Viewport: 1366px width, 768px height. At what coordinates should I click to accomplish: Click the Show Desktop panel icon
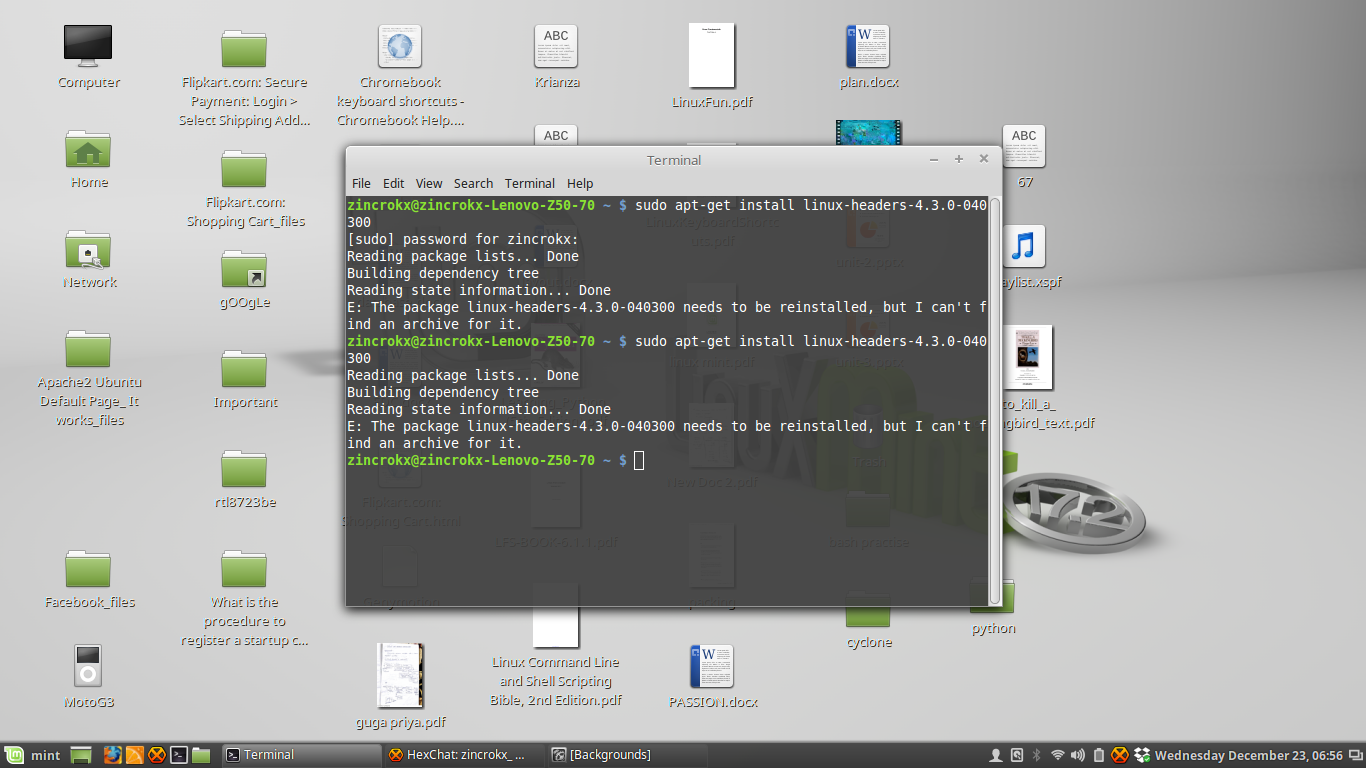coord(81,755)
